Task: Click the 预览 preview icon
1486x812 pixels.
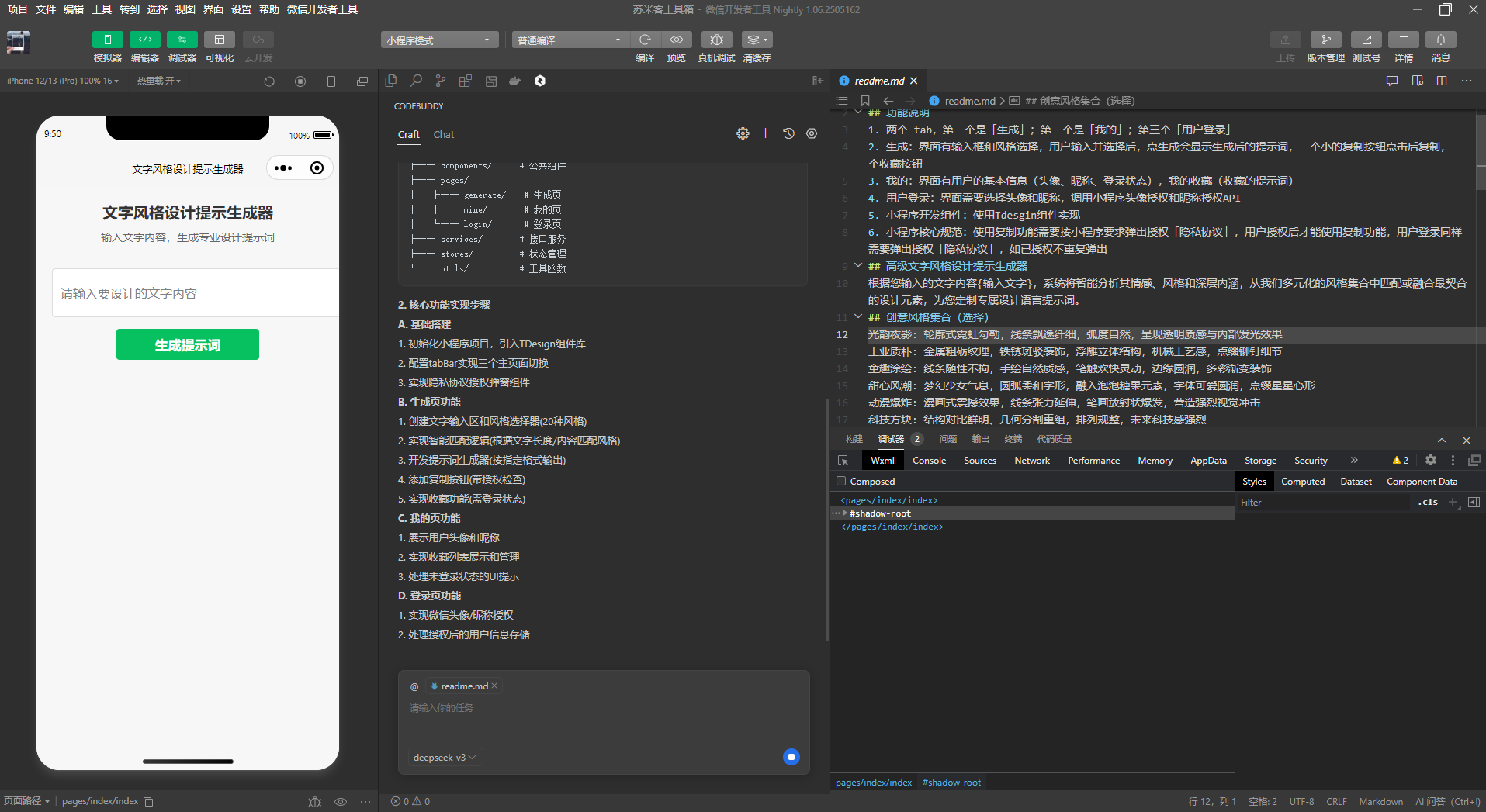Action: tap(676, 40)
